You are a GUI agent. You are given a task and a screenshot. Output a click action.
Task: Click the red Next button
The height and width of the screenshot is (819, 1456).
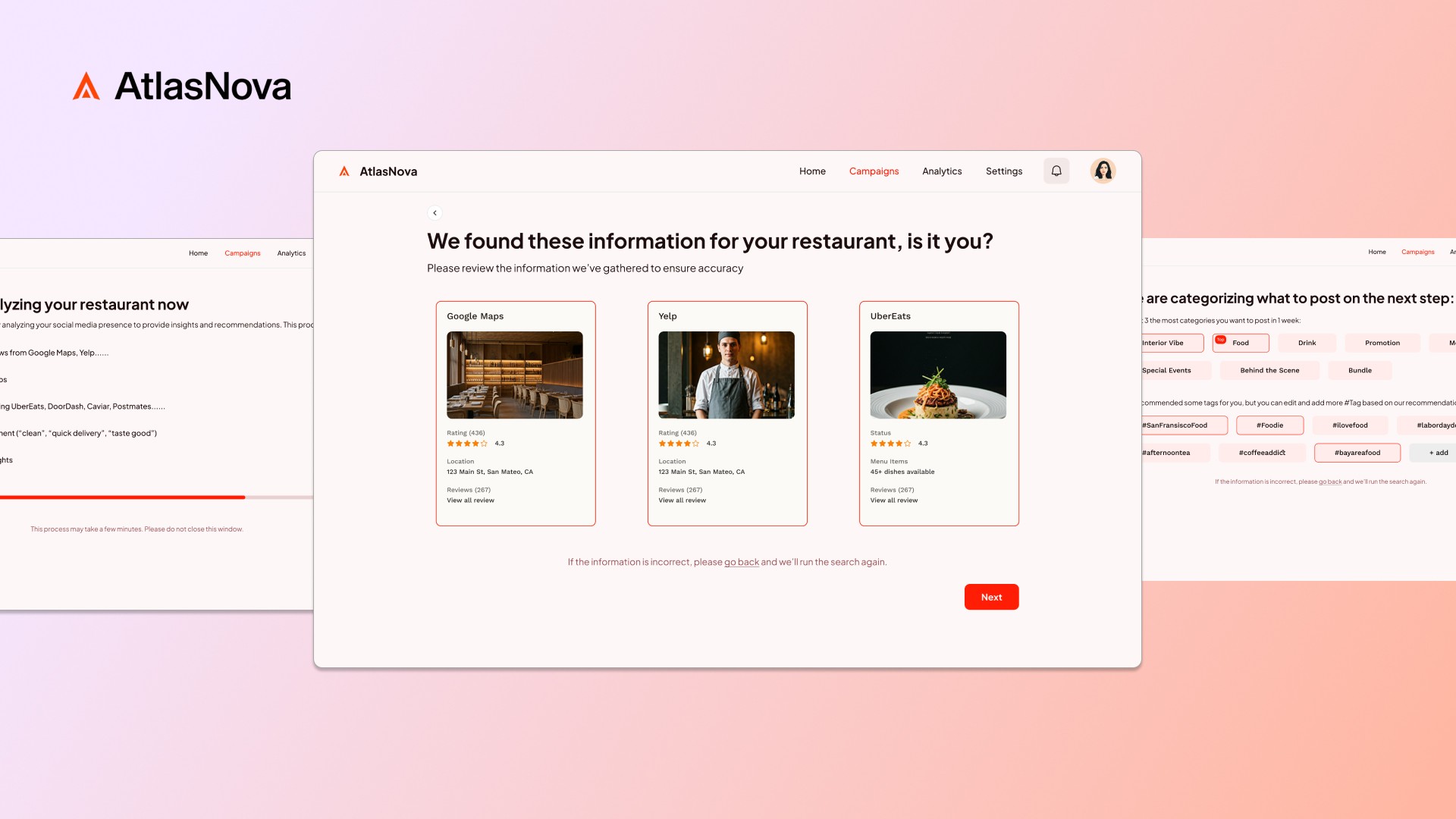point(991,598)
